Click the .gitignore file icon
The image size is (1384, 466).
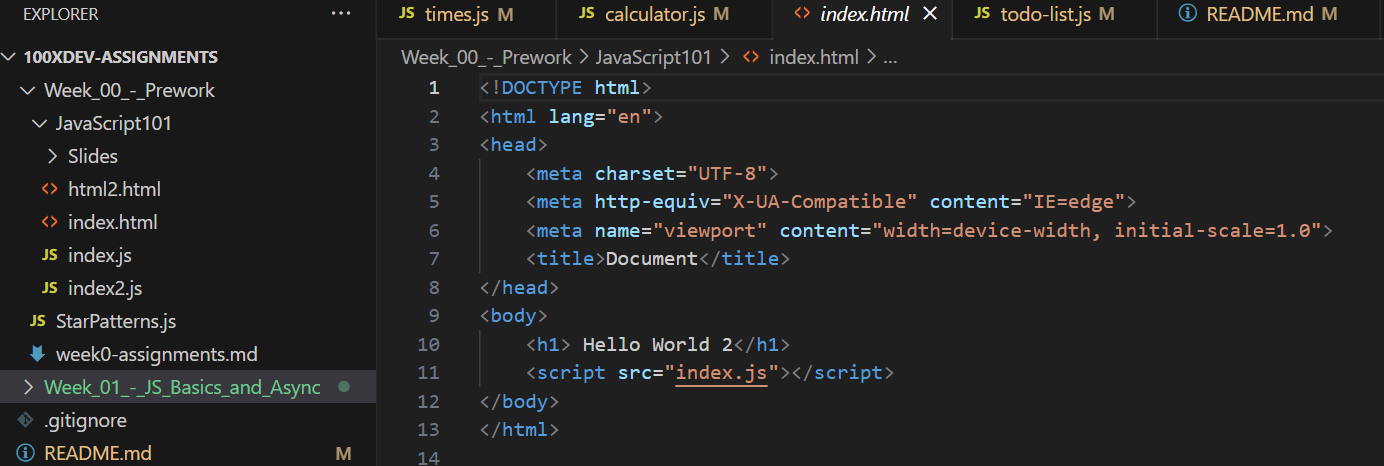point(26,420)
